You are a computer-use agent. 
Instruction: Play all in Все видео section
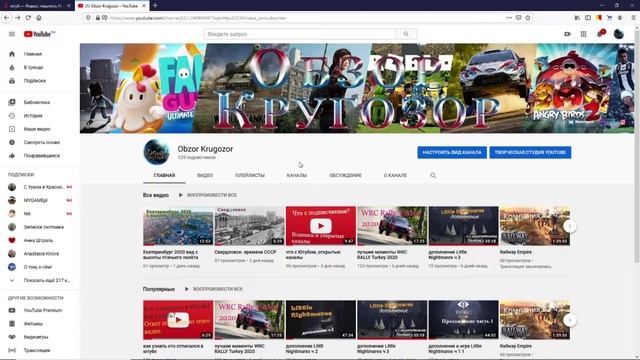208,195
